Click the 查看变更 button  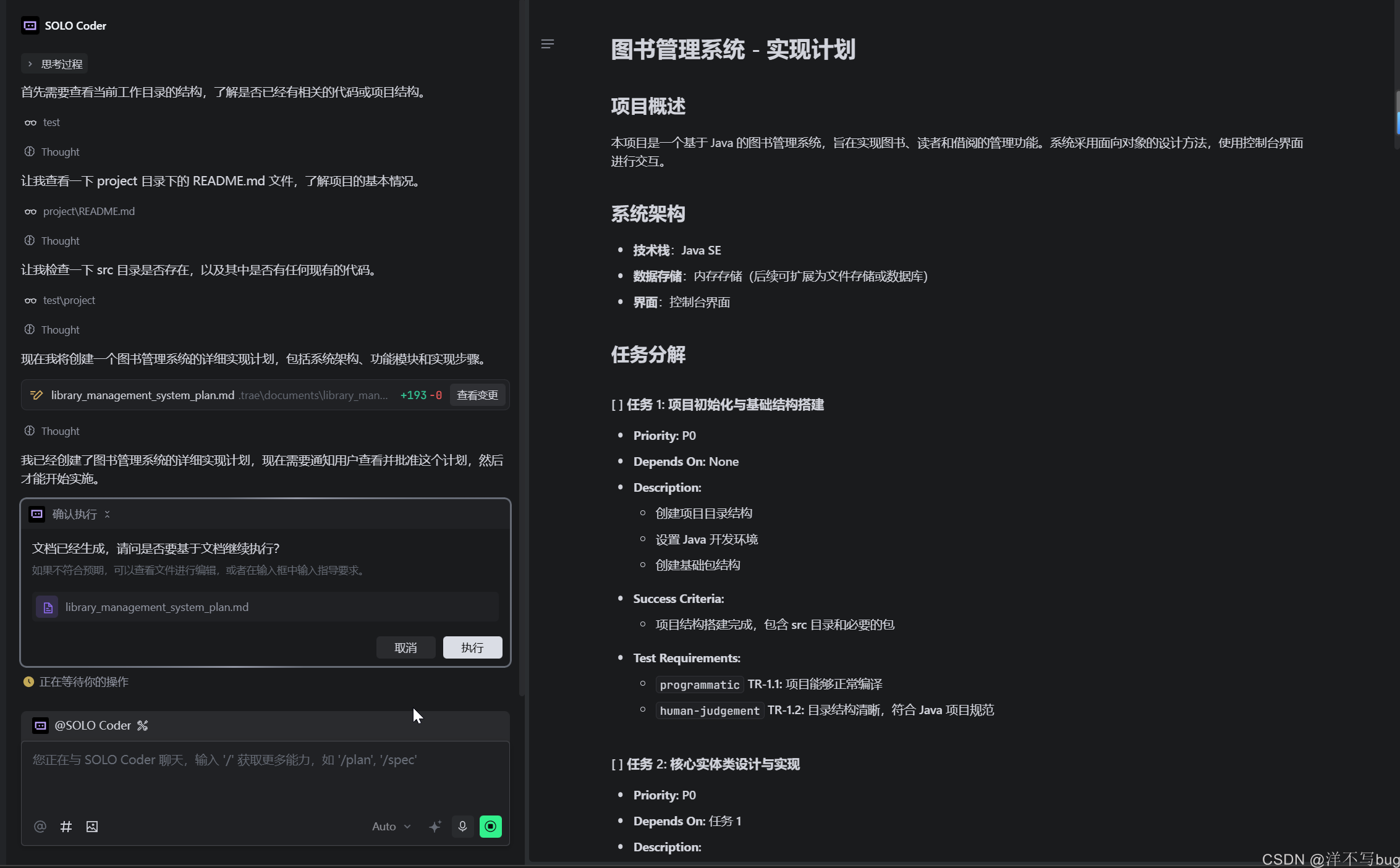point(477,395)
